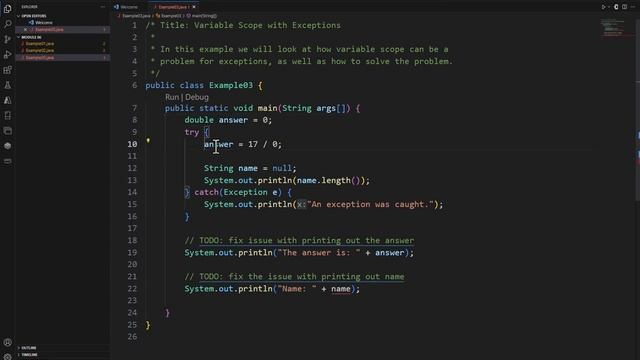This screenshot has width=640, height=360.
Task: Click the Debug CodeLens above main
Action: (197, 97)
